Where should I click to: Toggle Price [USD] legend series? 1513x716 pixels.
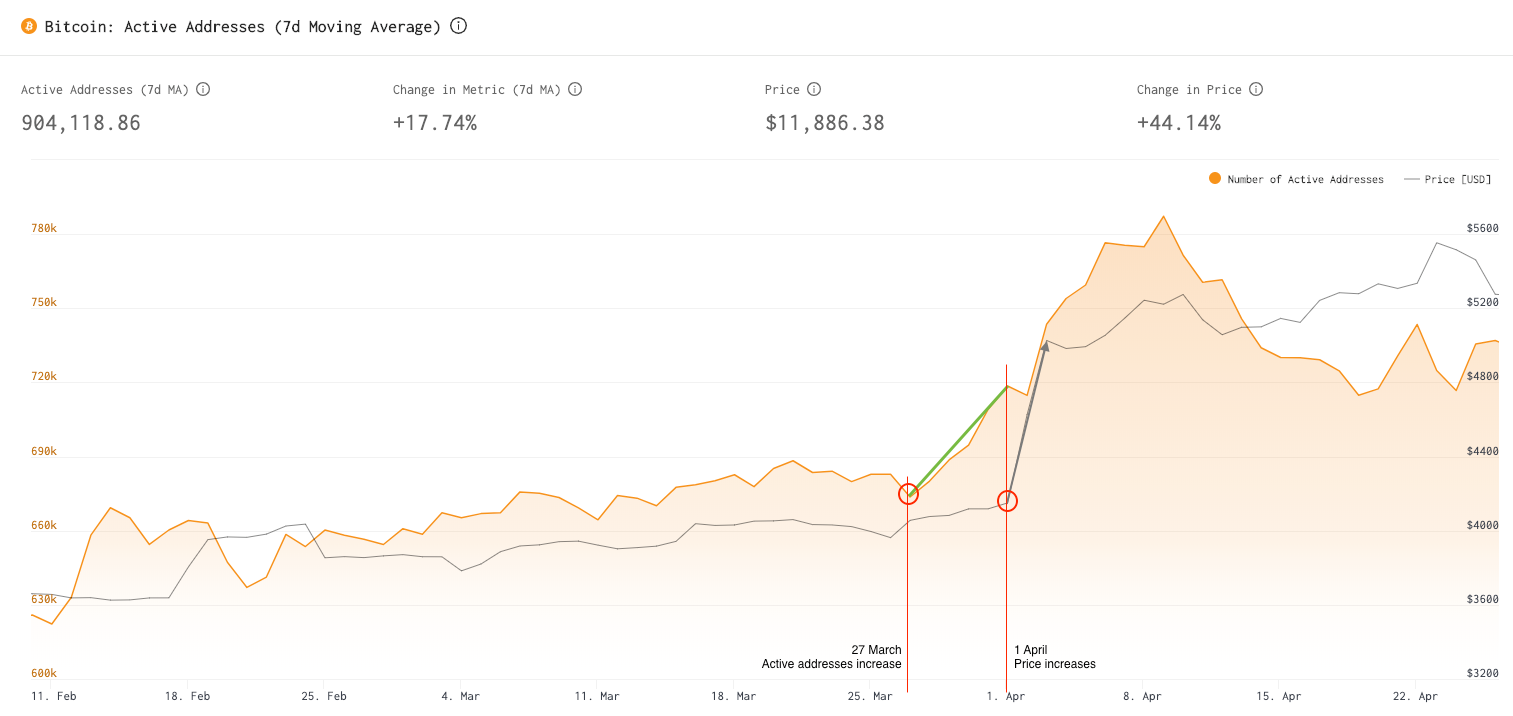1447,179
